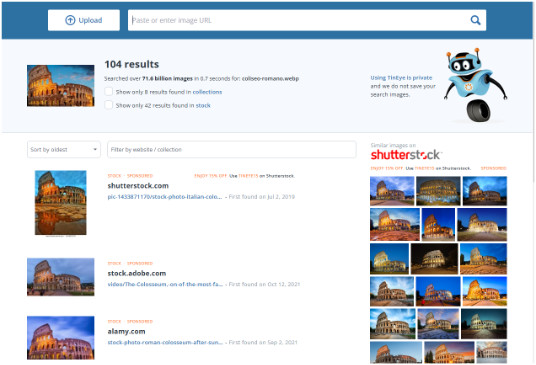Open the shutterstock.com result link
Viewport: 536px width, 365px height.
(165, 197)
